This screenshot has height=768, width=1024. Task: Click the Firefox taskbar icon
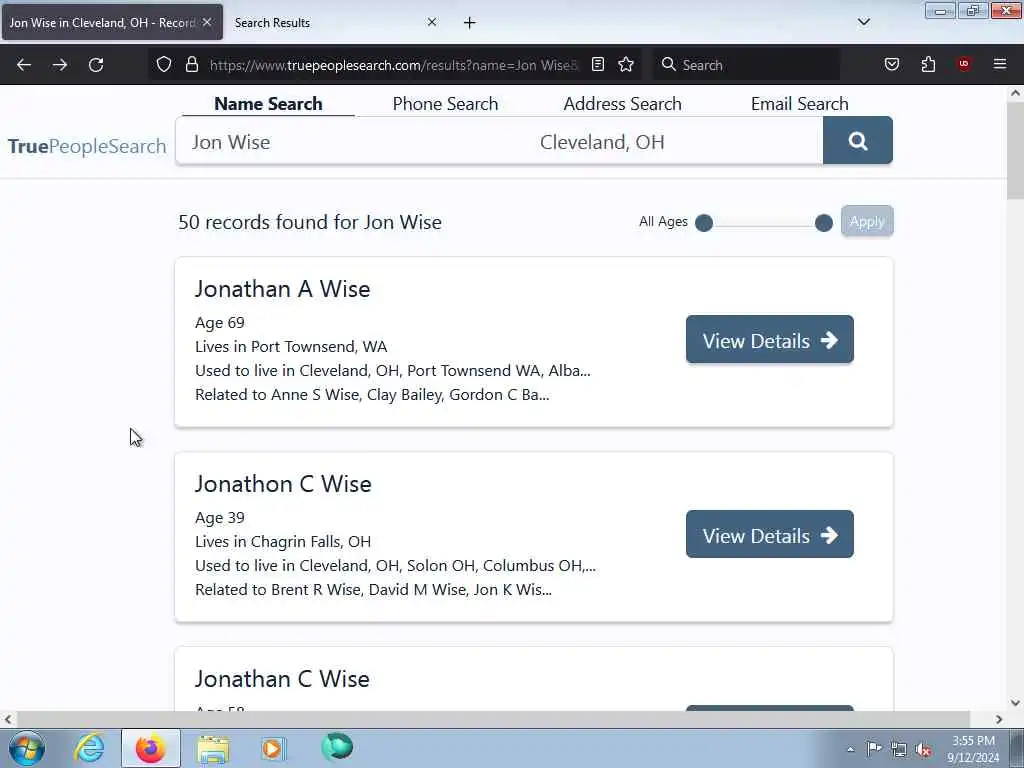pyautogui.click(x=150, y=748)
